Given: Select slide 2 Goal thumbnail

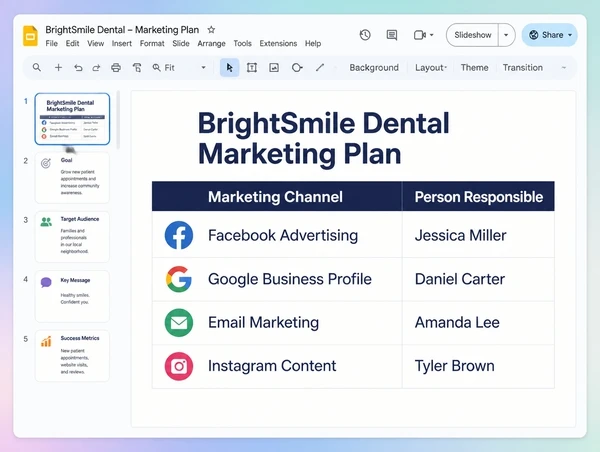Looking at the screenshot, I should point(72,178).
